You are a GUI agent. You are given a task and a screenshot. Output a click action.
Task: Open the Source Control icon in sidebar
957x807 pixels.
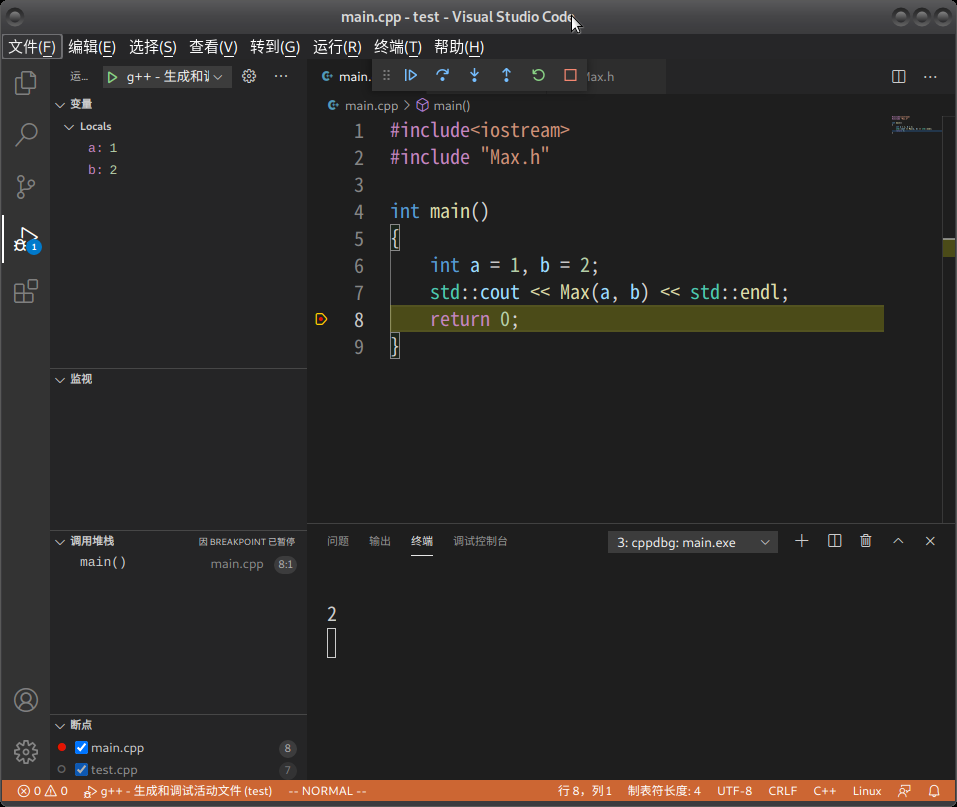pos(24,187)
